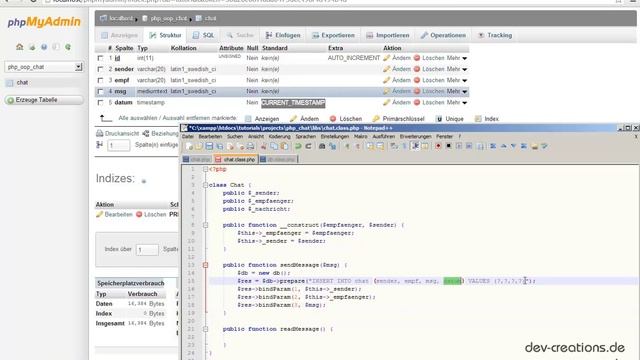640x360 pixels.
Task: Click the pencil Ändern icon for the sender row
Action: point(387,69)
